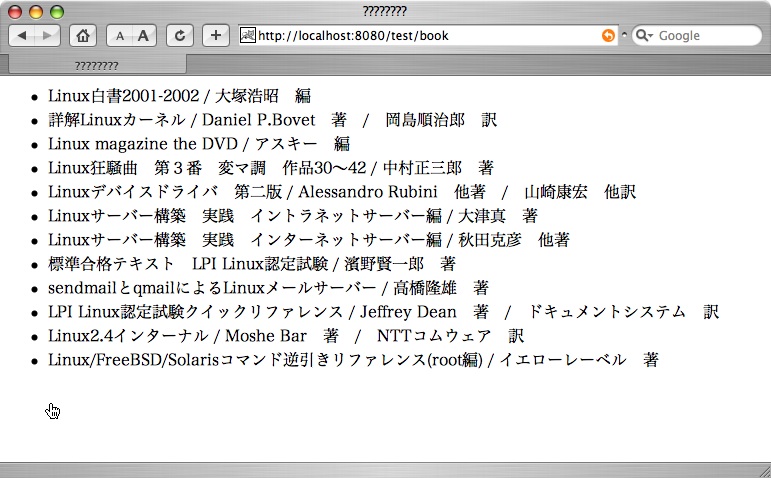The image size is (771, 478).
Task: Minimize the window with yellow button
Action: coord(36,12)
